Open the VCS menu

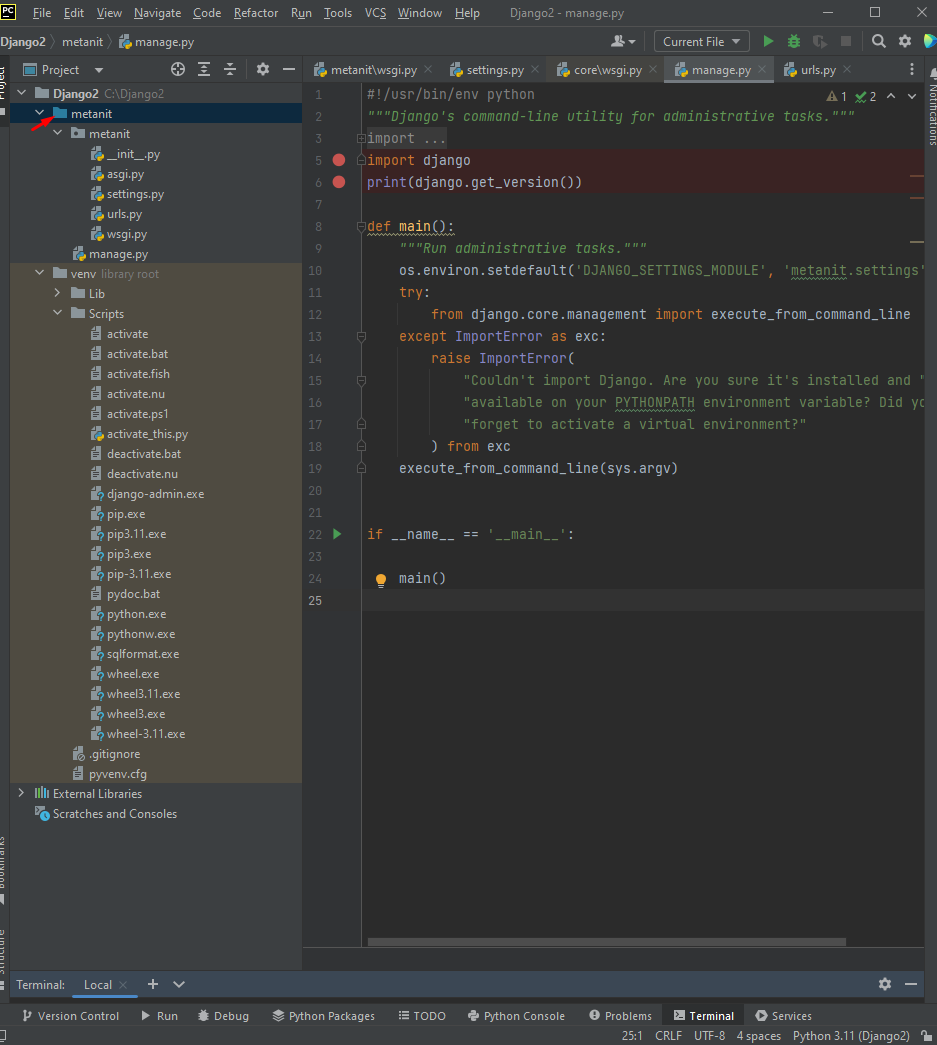point(375,13)
